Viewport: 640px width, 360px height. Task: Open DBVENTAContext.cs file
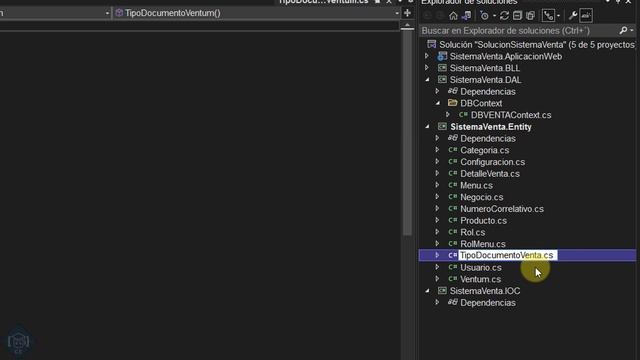point(511,115)
